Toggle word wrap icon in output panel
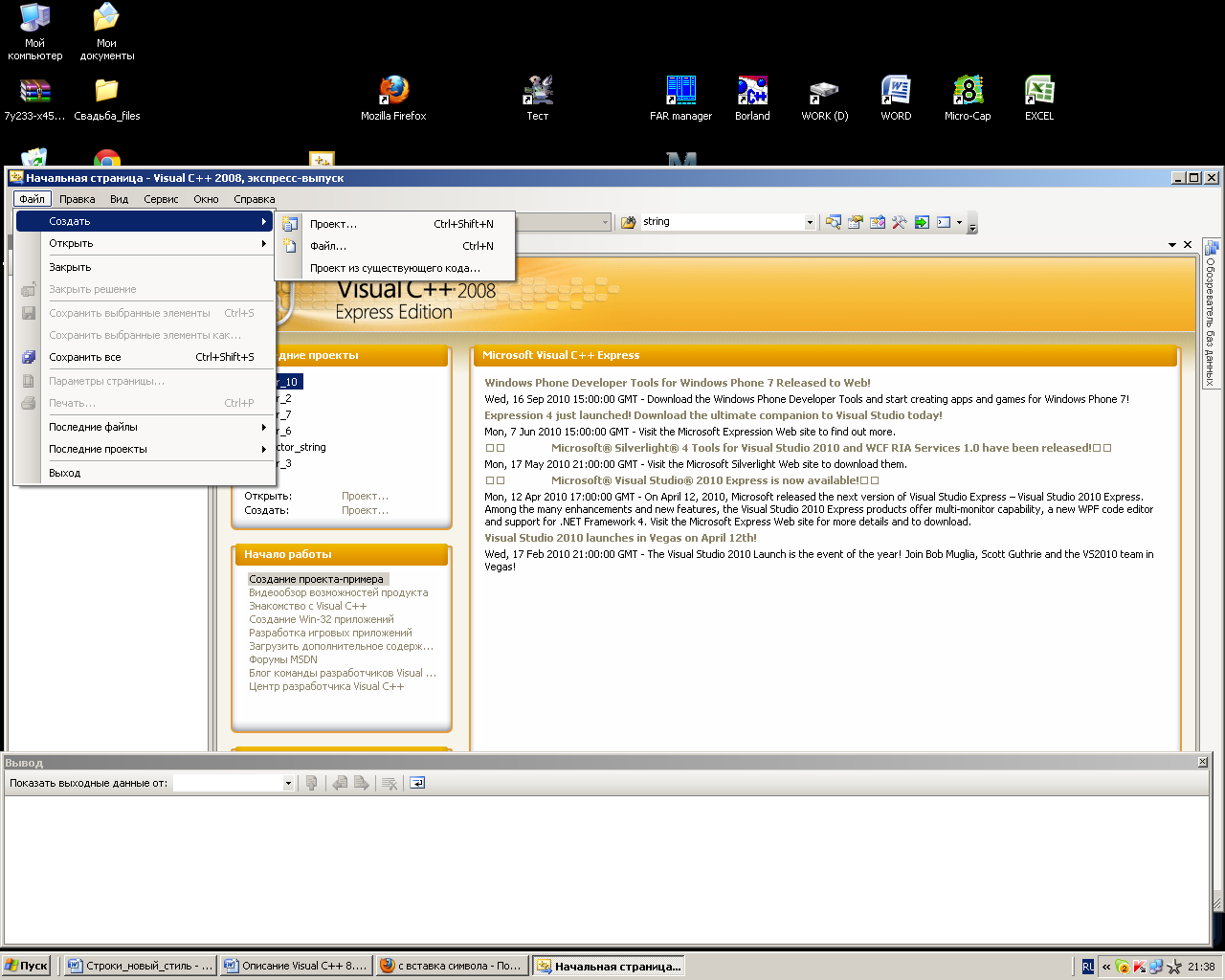 pyautogui.click(x=417, y=783)
